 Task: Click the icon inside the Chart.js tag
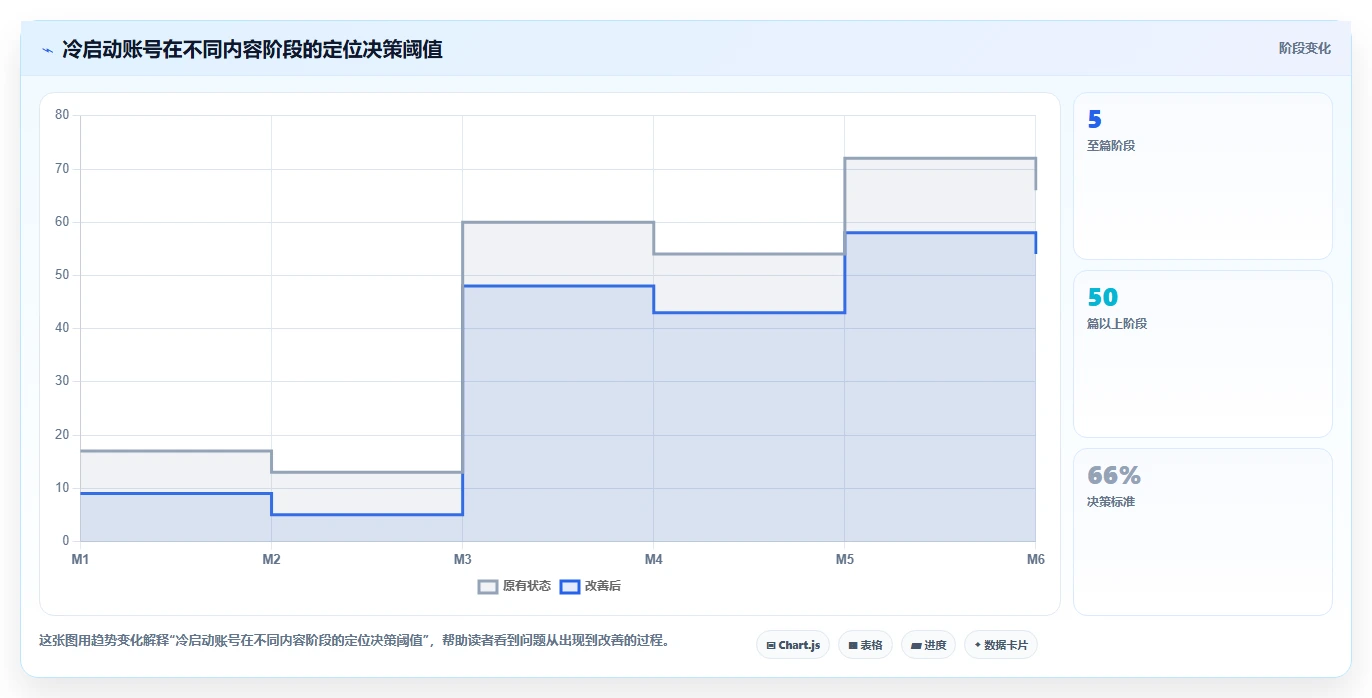coord(771,646)
